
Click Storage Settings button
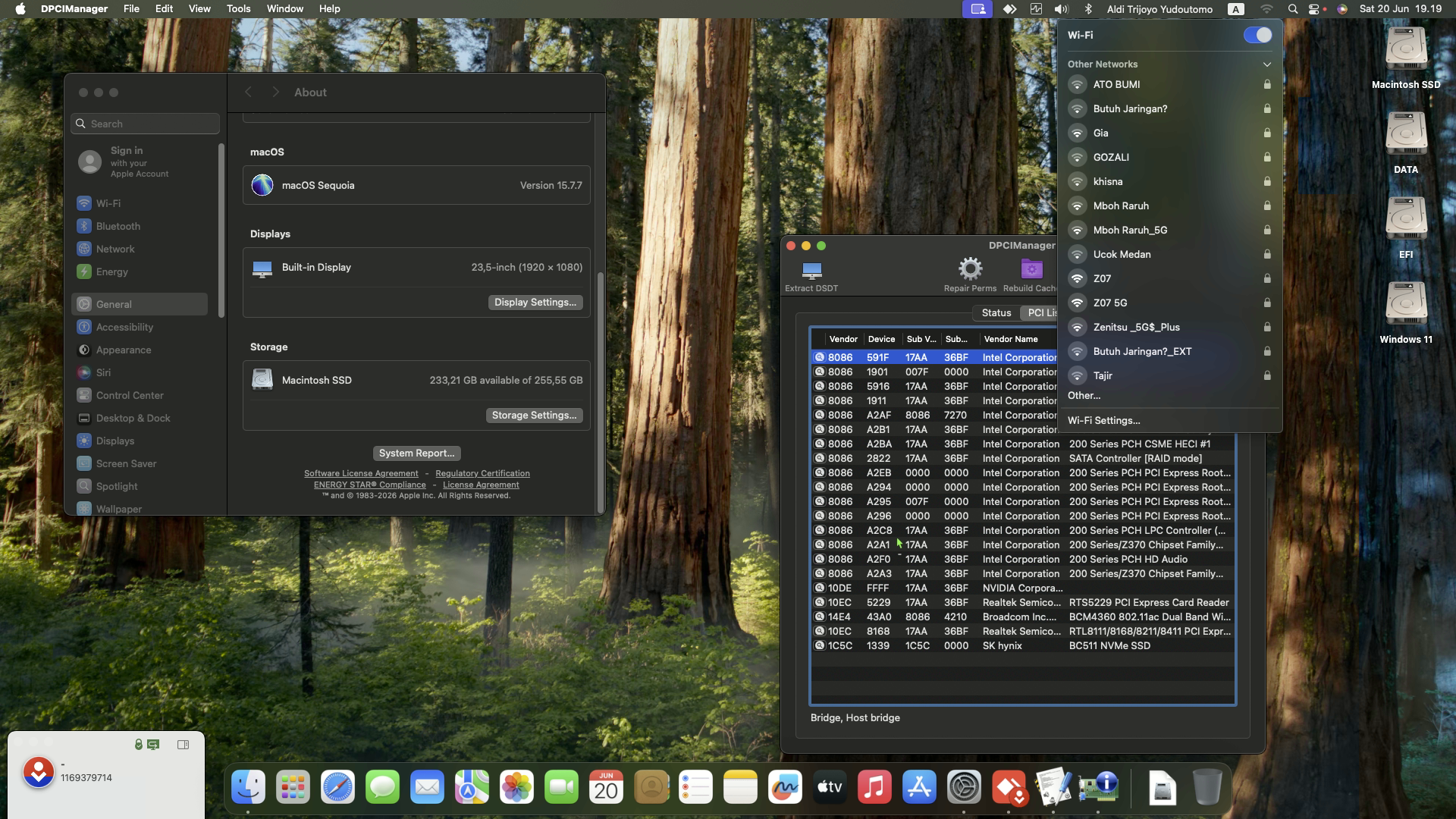534,415
